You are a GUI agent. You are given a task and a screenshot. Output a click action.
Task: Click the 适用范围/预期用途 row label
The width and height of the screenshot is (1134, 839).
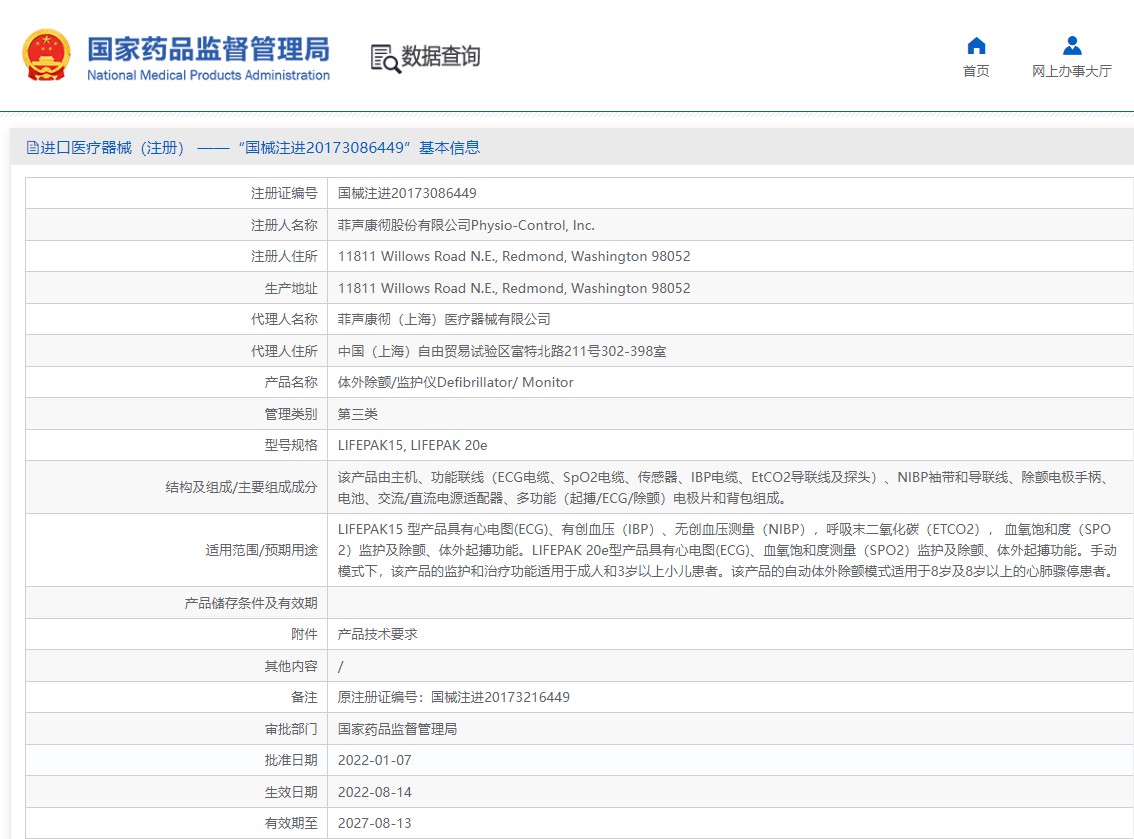click(x=261, y=550)
